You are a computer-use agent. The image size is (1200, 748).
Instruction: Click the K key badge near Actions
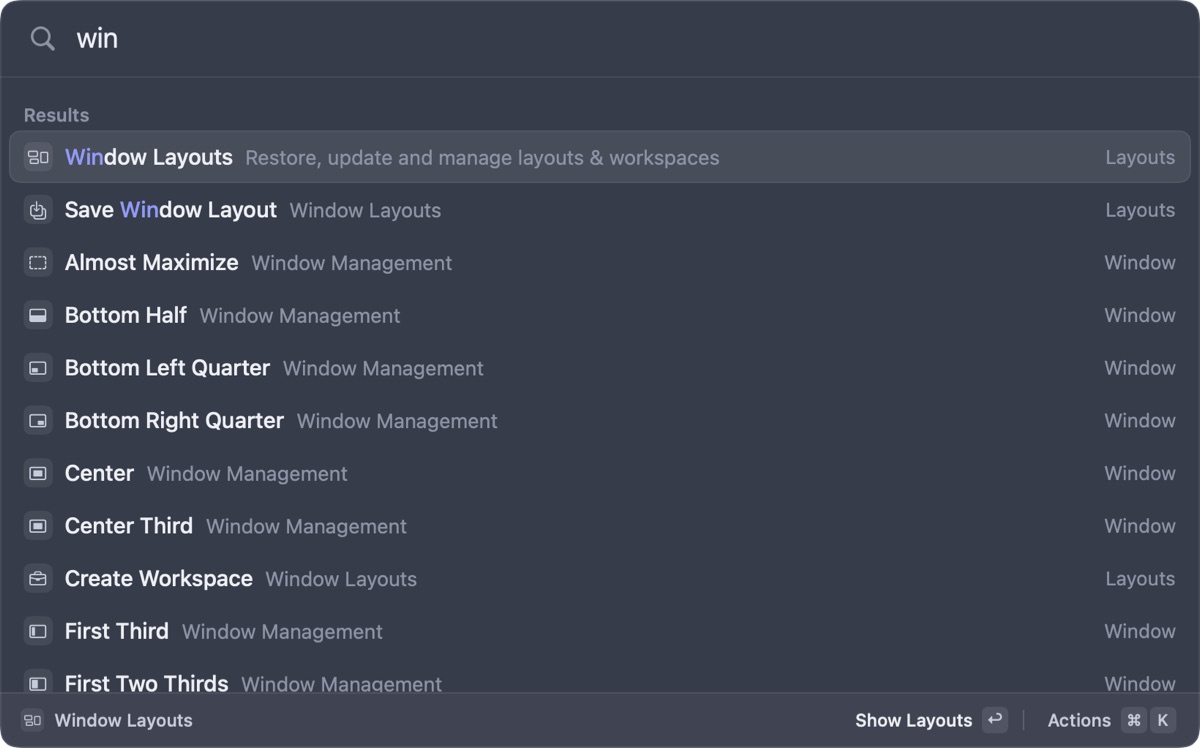click(x=1162, y=720)
